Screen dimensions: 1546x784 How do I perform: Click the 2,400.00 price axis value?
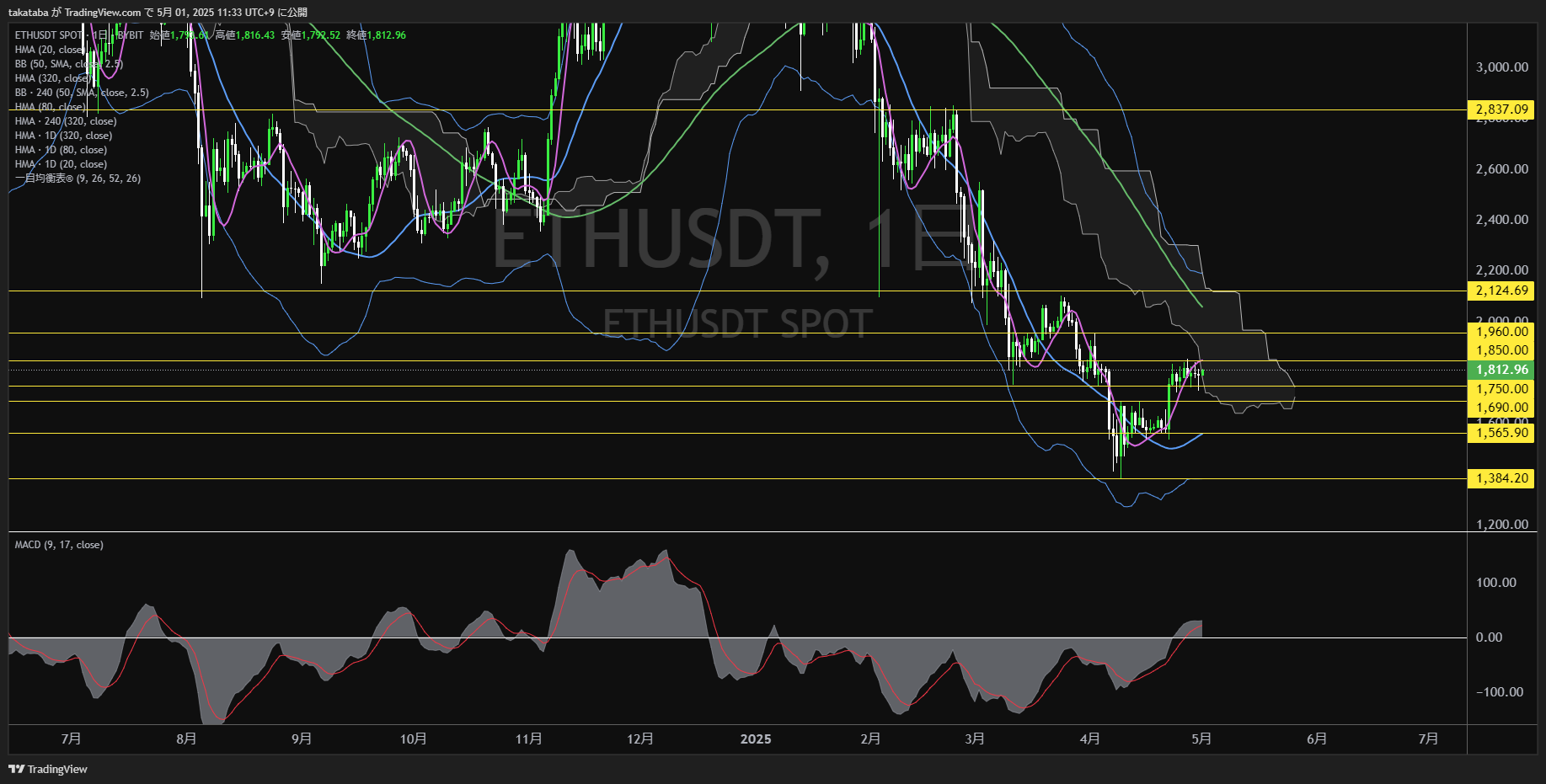tap(1502, 220)
